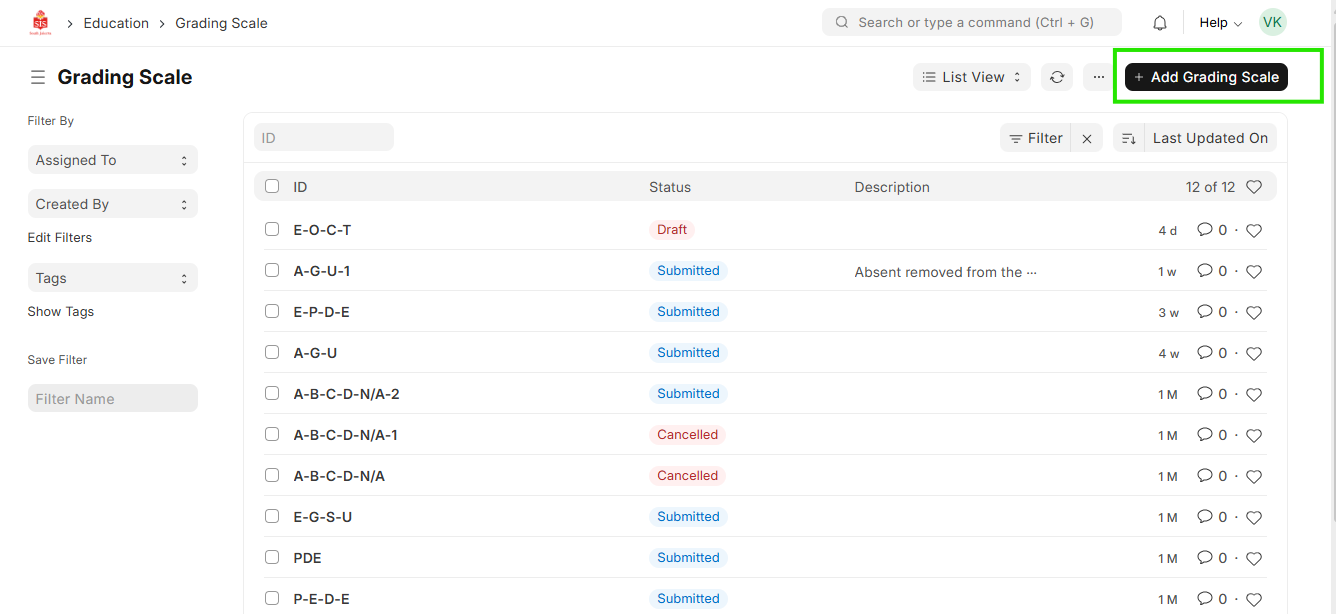The width and height of the screenshot is (1336, 614).
Task: Tick the checkbox for PDE
Action: pyautogui.click(x=272, y=557)
